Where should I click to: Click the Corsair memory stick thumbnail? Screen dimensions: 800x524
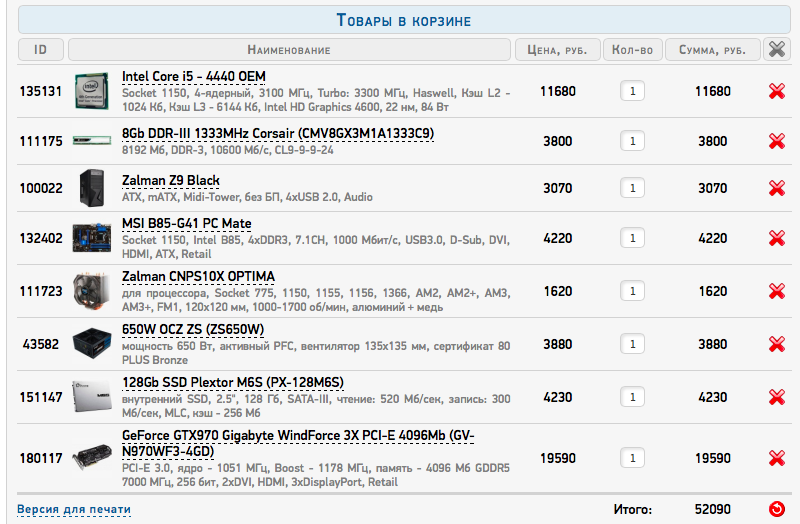click(x=92, y=140)
